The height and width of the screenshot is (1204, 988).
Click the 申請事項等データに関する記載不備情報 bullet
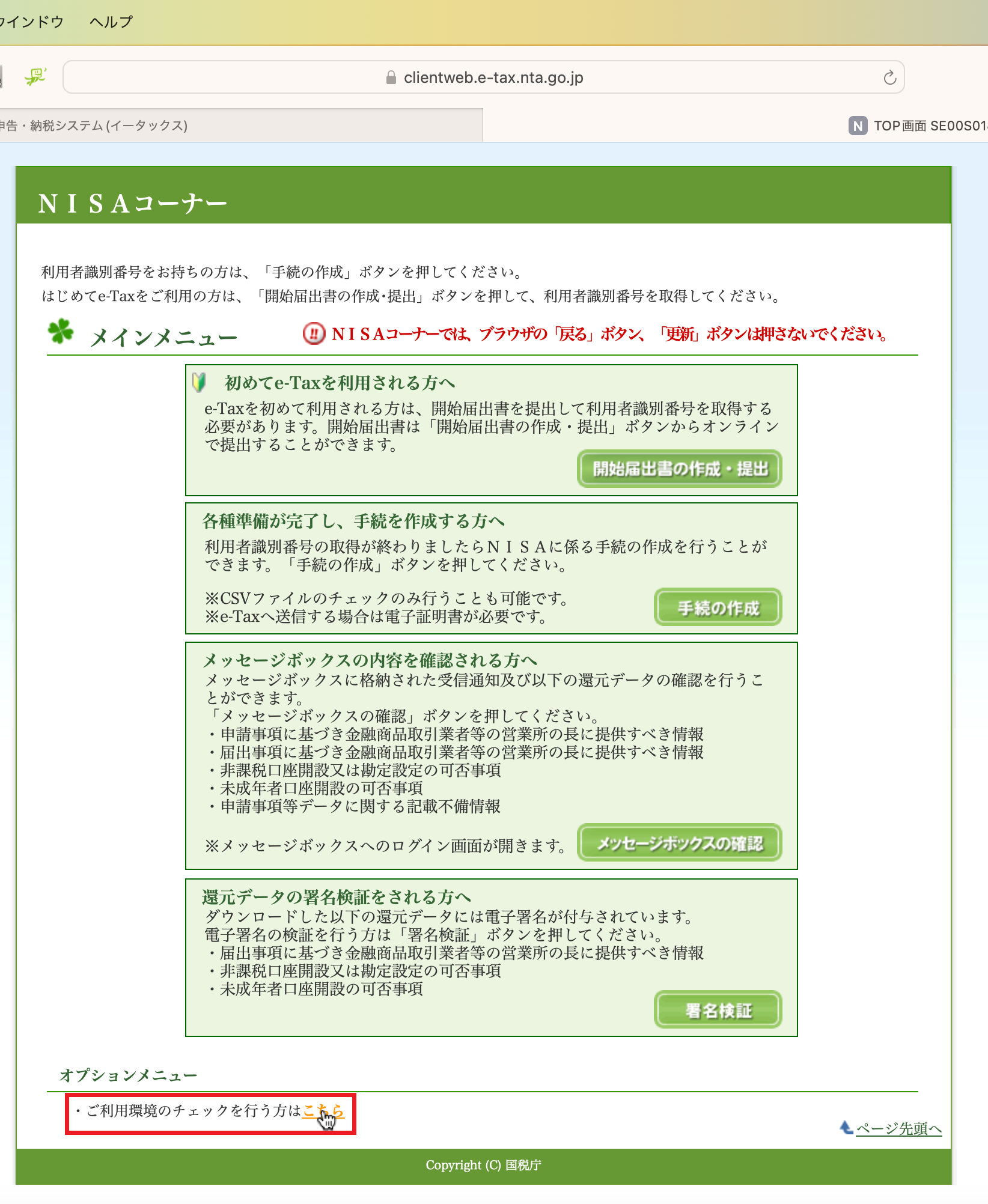click(354, 806)
